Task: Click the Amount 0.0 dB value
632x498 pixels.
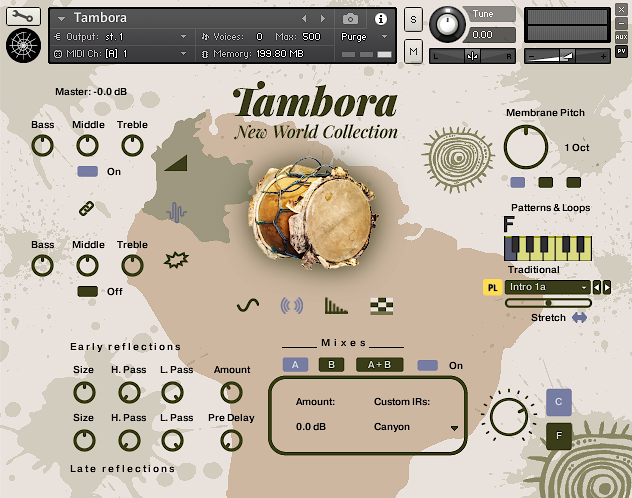Action: click(x=311, y=427)
